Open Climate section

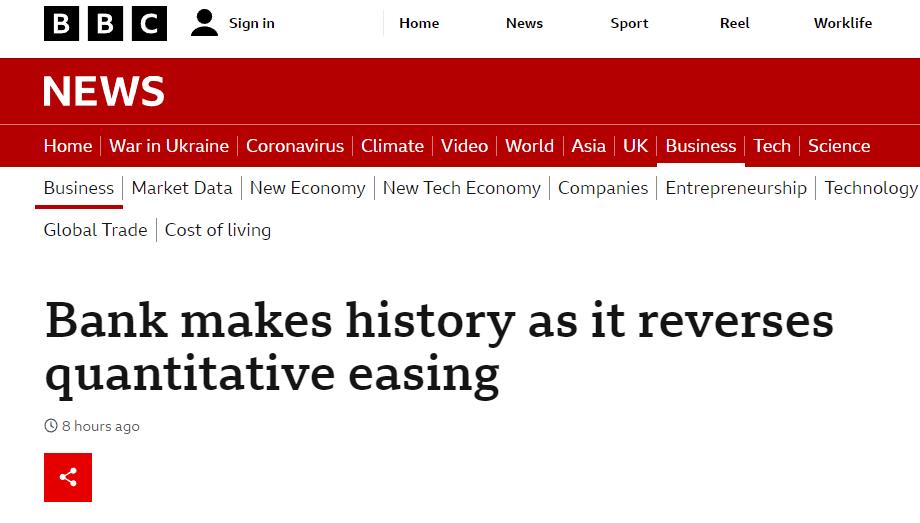pos(393,146)
